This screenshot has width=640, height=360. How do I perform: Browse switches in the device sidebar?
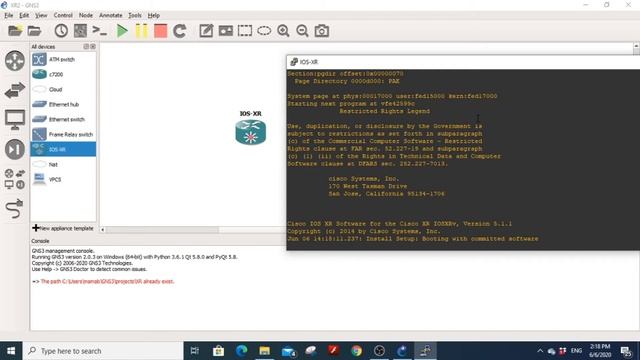[15, 90]
